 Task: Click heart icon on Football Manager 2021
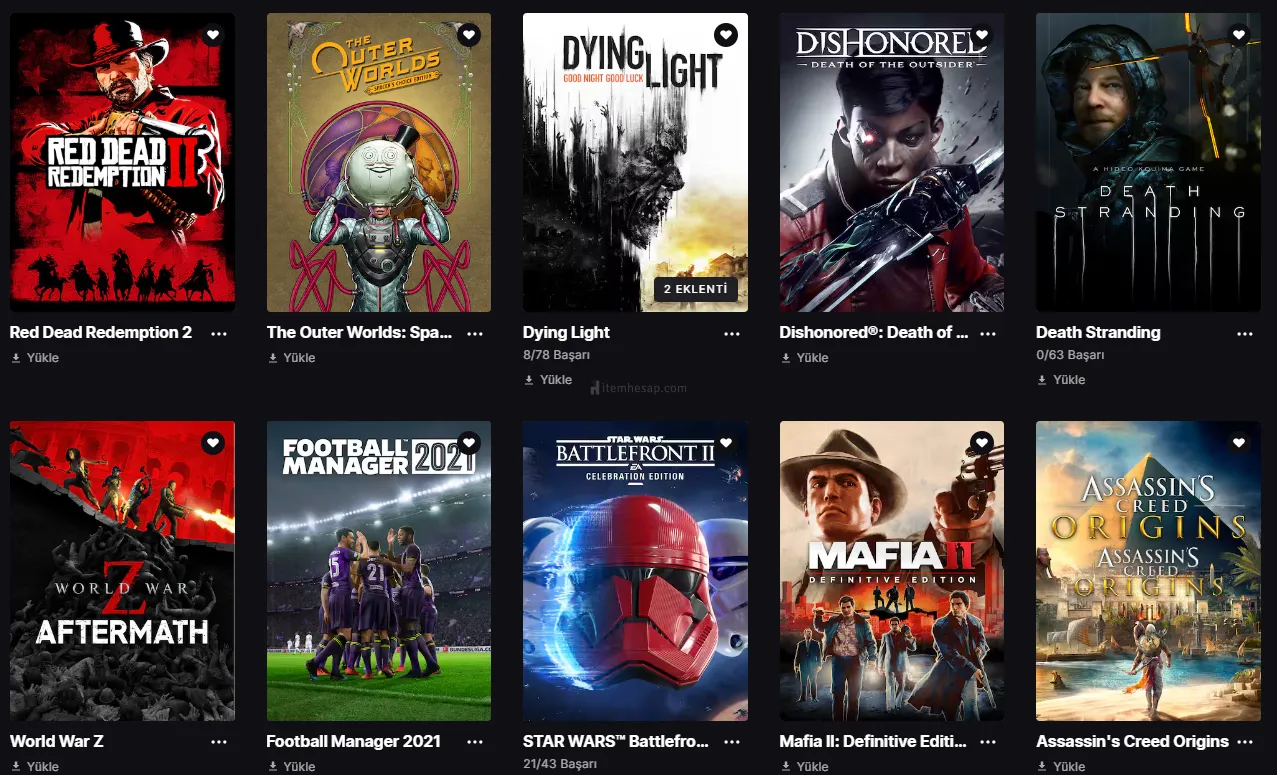[469, 443]
